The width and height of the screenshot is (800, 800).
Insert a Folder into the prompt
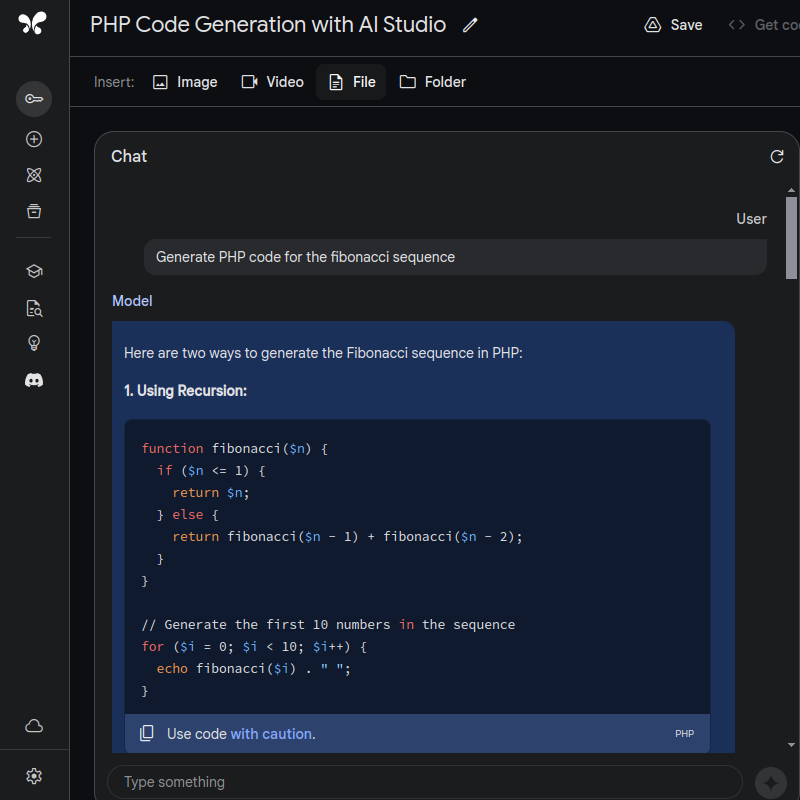point(433,82)
